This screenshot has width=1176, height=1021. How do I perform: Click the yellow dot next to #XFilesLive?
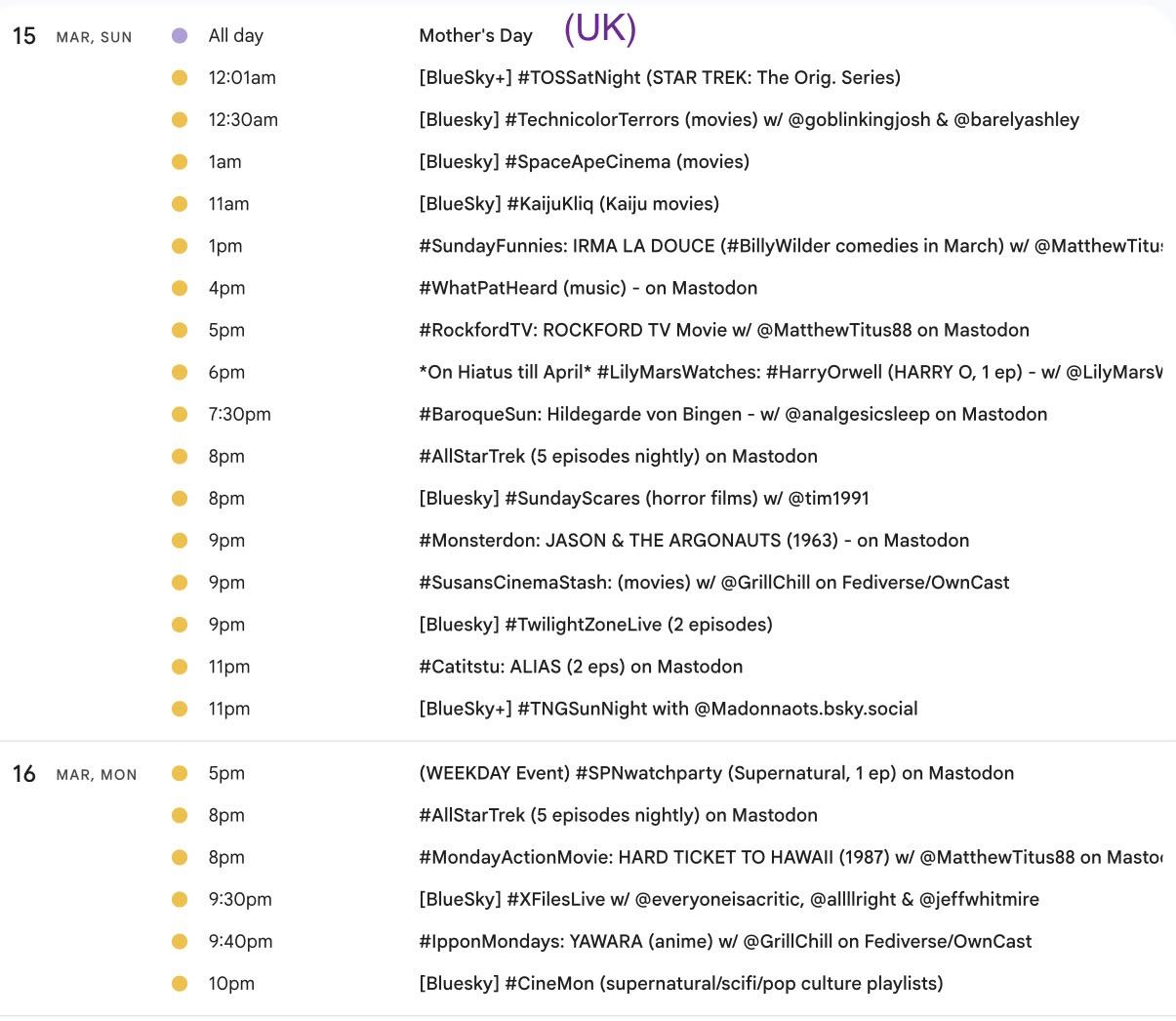click(x=180, y=899)
